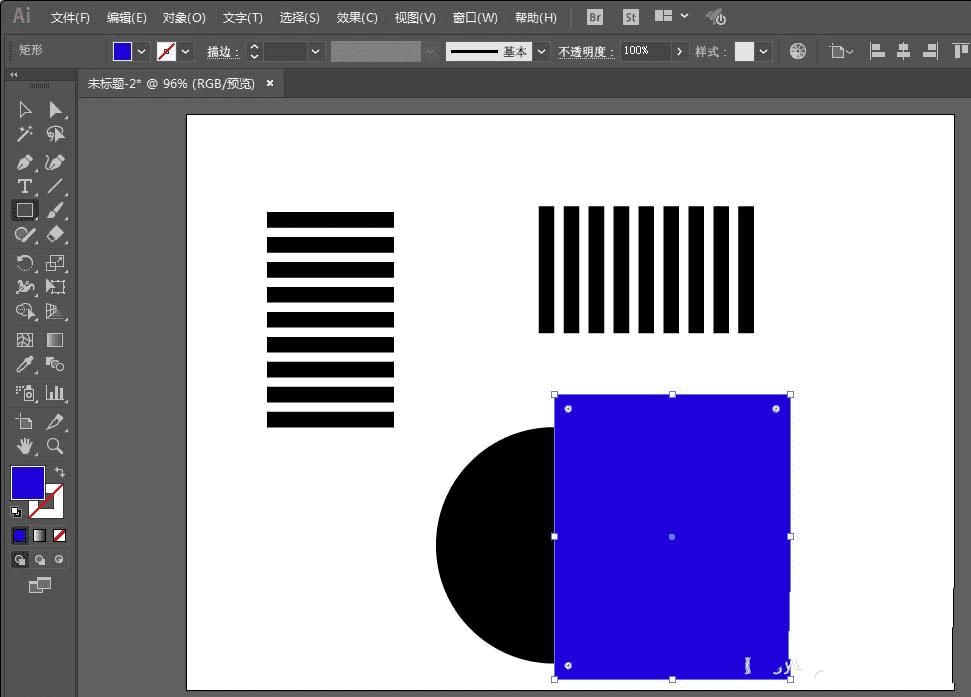Screen dimensions: 971x697
Task: Switch paint mode to Gradient
Action: 40,536
